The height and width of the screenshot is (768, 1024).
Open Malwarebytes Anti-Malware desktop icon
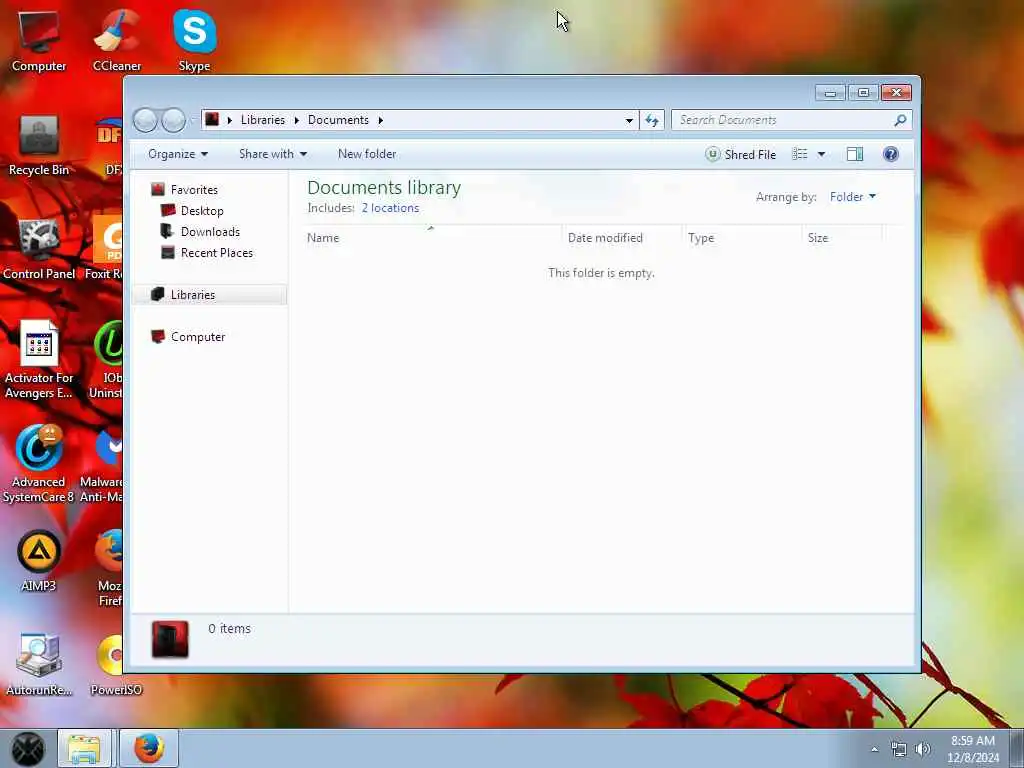click(103, 464)
